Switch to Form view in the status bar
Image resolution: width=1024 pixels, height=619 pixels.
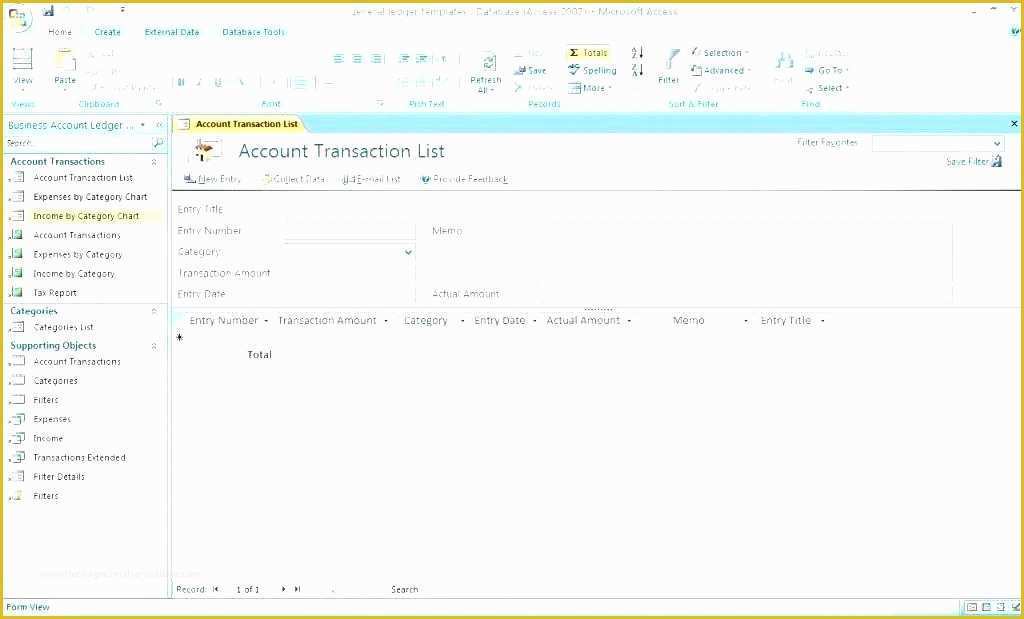coord(972,608)
